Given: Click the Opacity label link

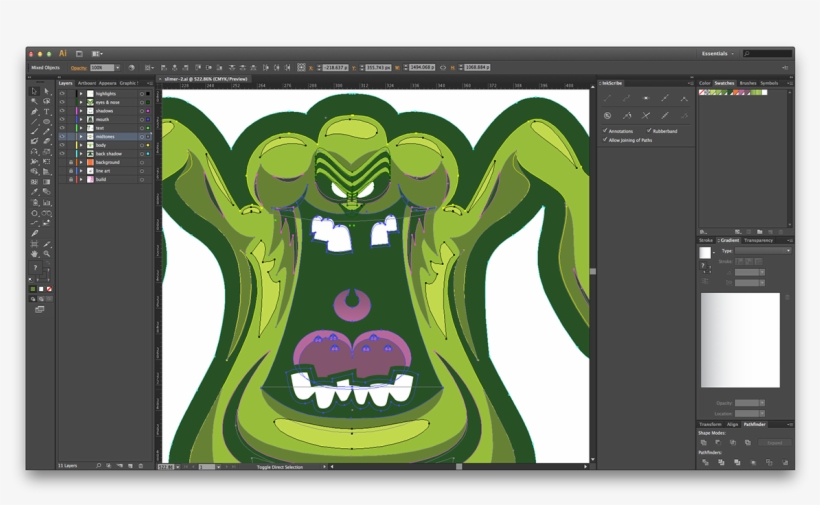Looking at the screenshot, I should [79, 67].
